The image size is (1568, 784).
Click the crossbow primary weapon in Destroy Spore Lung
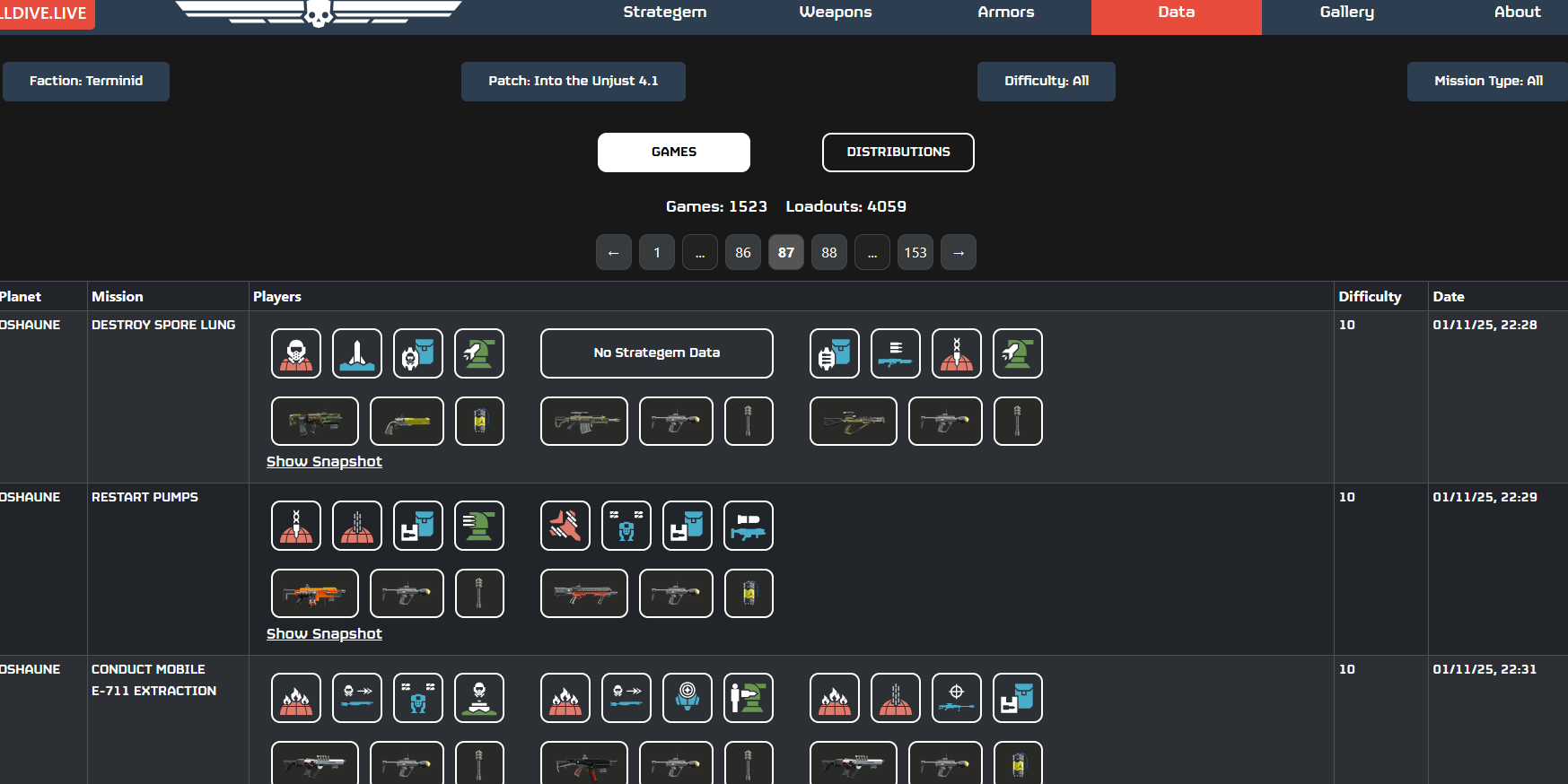(x=854, y=422)
